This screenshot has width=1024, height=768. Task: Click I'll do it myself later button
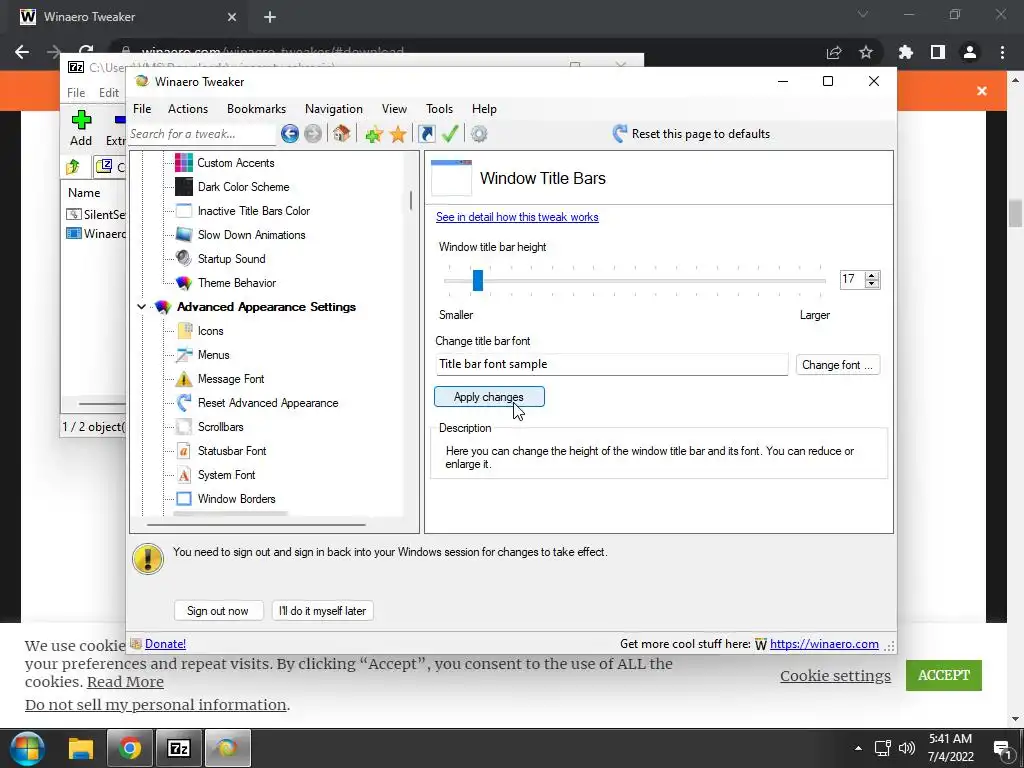[323, 611]
